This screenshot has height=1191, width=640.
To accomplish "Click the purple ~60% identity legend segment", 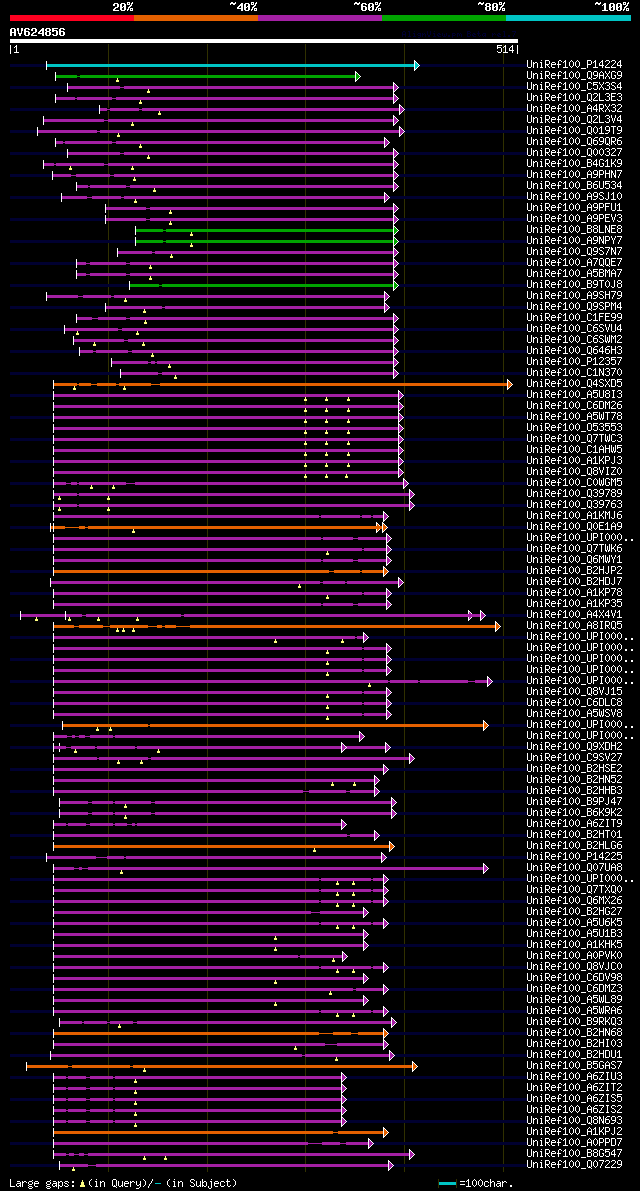I will coord(320,17).
